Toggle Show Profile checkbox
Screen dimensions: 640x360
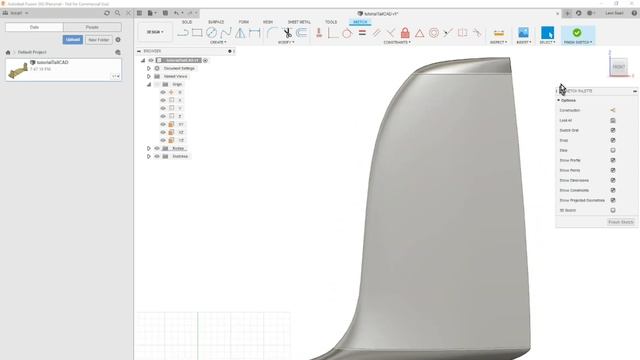pos(613,160)
